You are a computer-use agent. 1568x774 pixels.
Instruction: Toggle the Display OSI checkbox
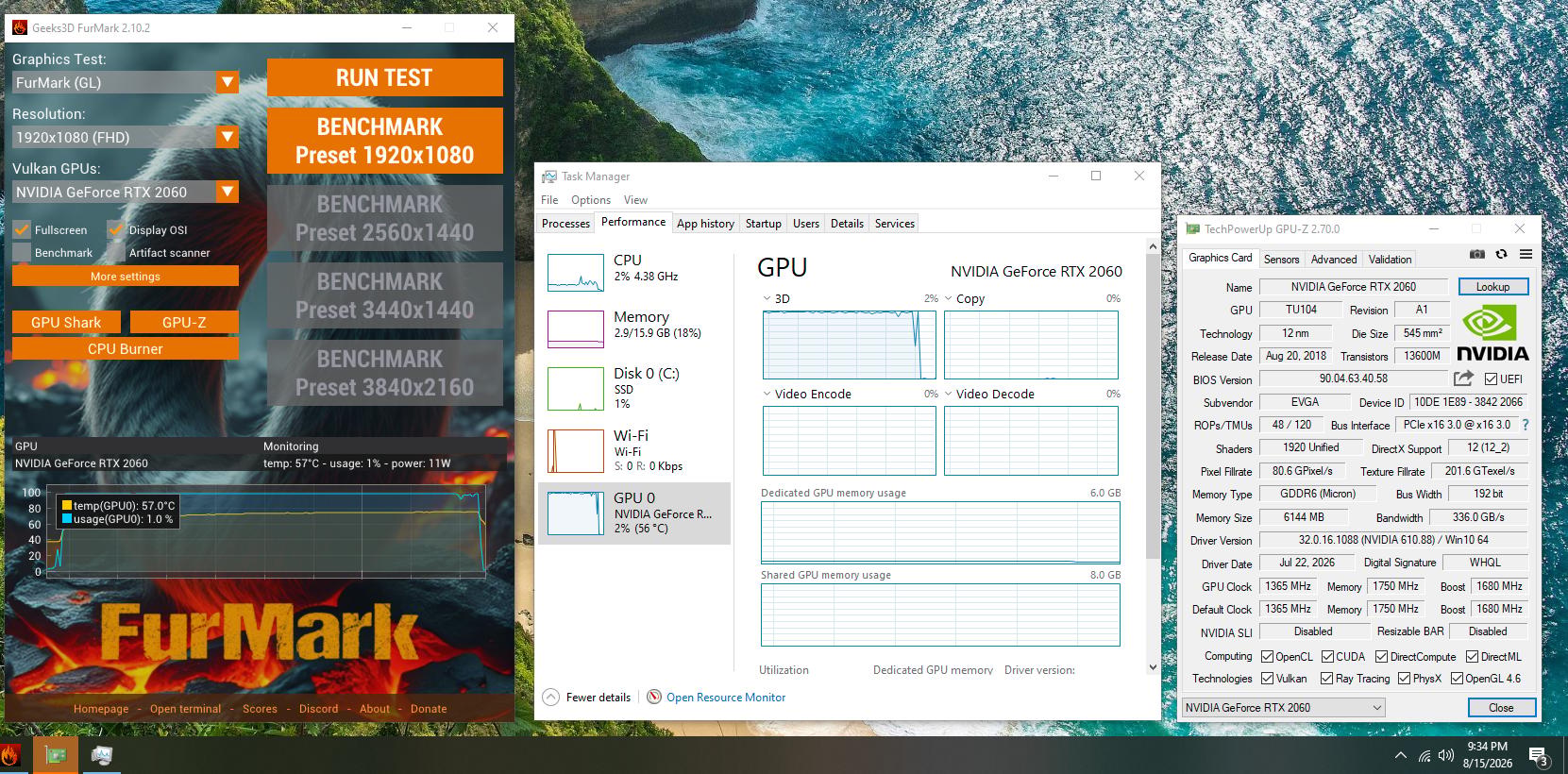pyautogui.click(x=116, y=229)
